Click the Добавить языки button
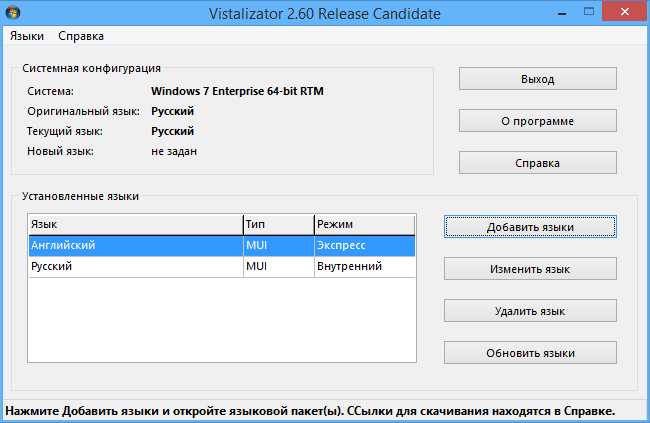Image resolution: width=650 pixels, height=423 pixels. pyautogui.click(x=530, y=227)
